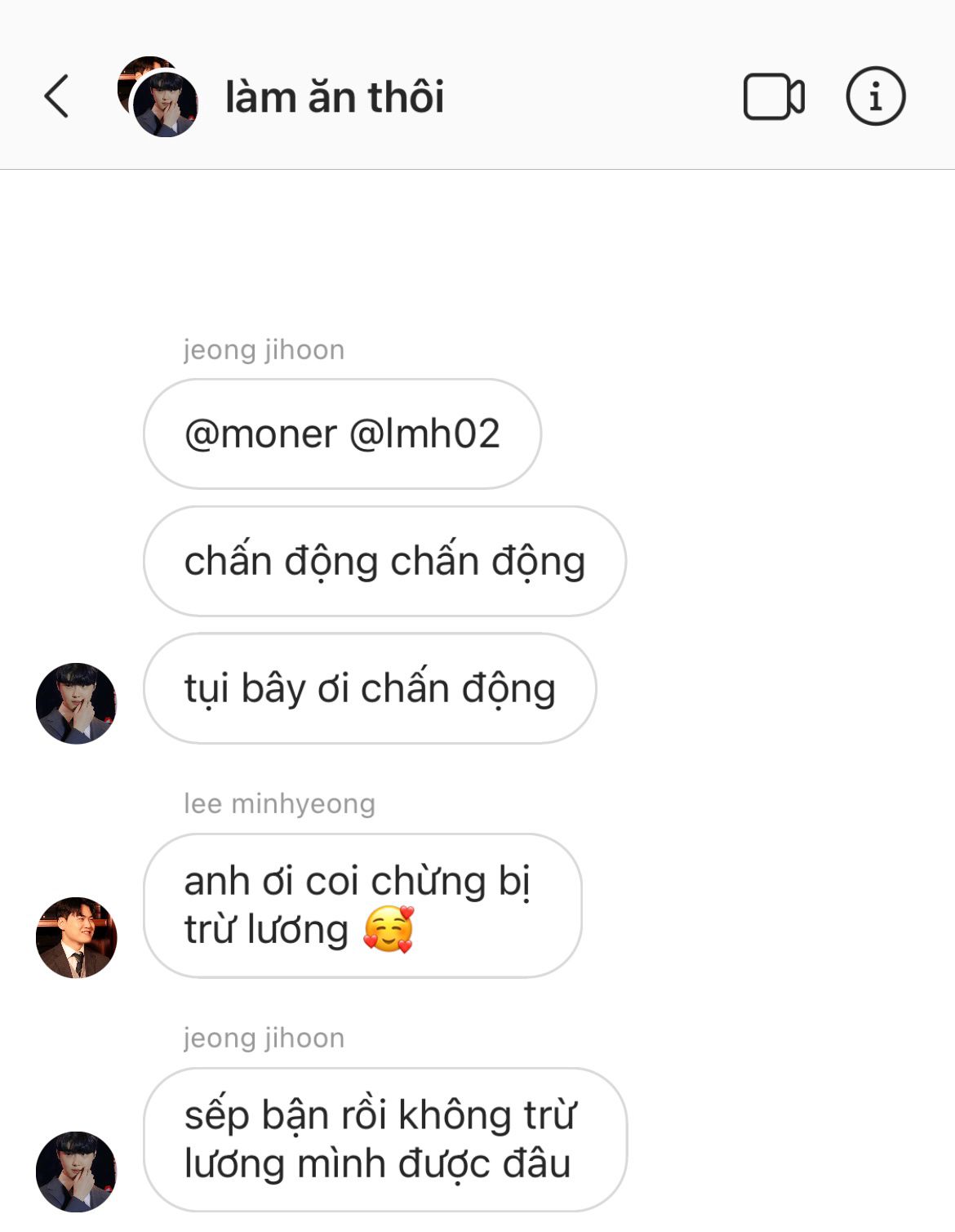Tap the @lmh02 mention
This screenshot has height=1232, width=955.
coord(424,434)
